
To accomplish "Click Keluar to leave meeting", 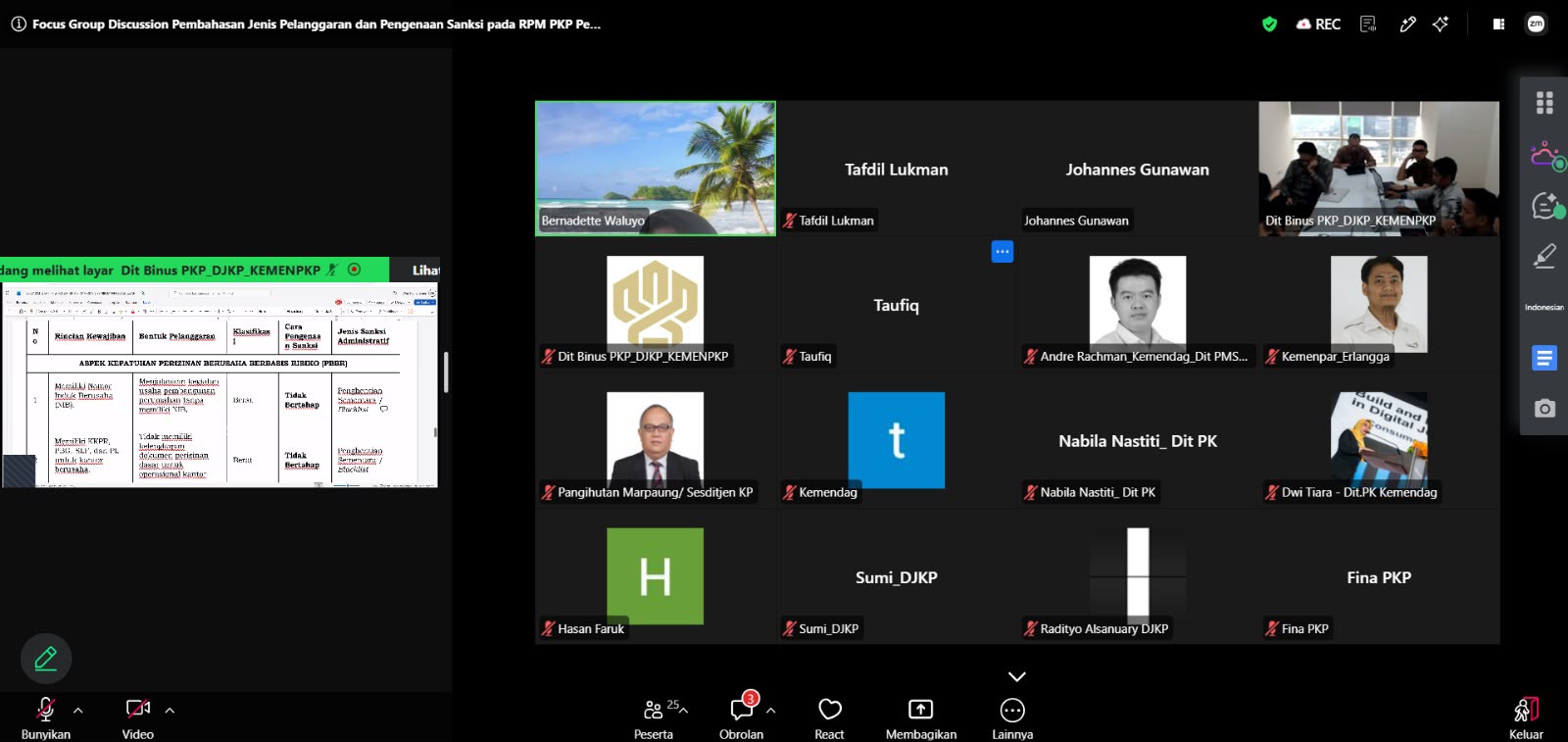I will [1526, 718].
